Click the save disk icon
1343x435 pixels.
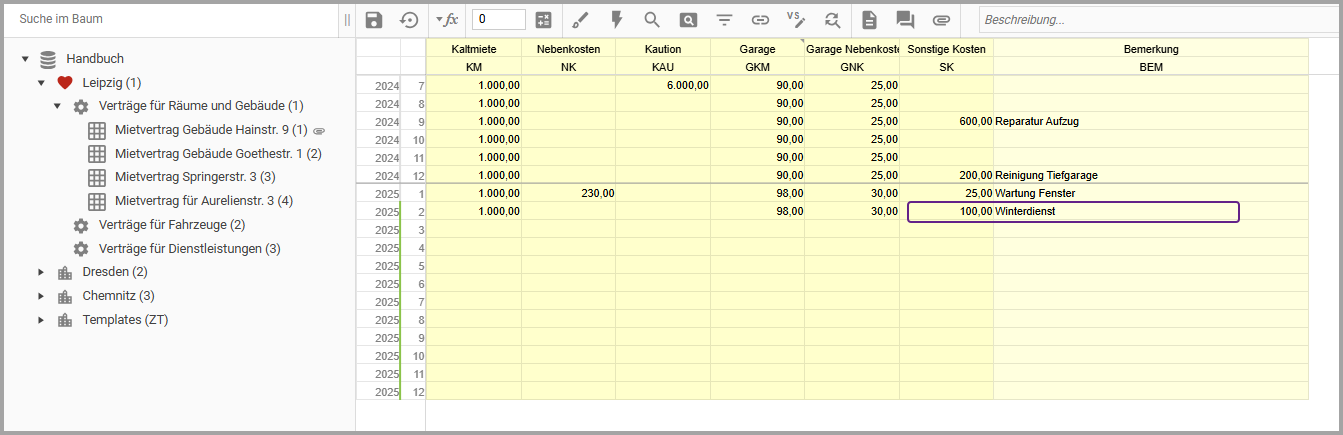point(374,19)
